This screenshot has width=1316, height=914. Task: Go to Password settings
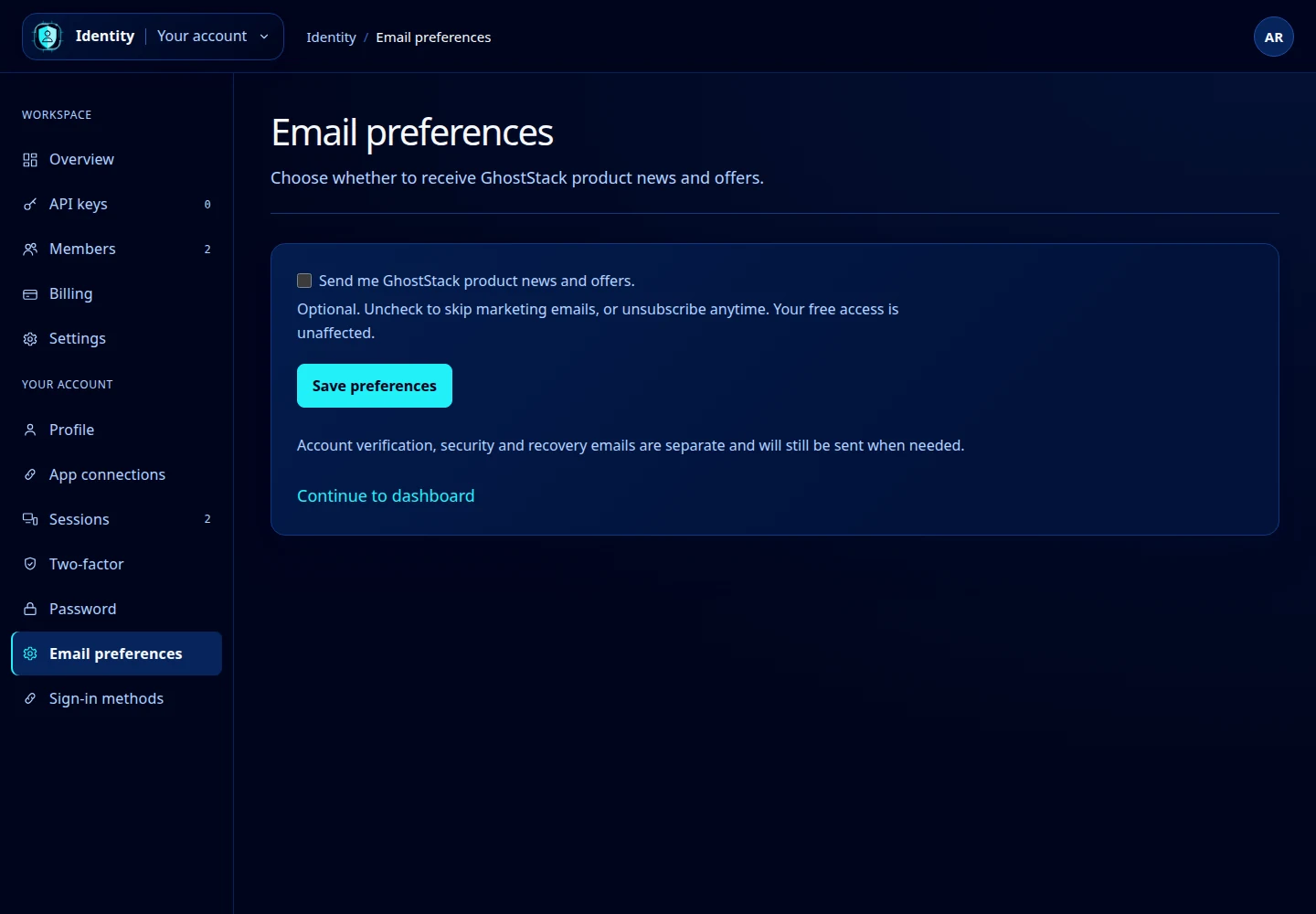[x=117, y=609]
